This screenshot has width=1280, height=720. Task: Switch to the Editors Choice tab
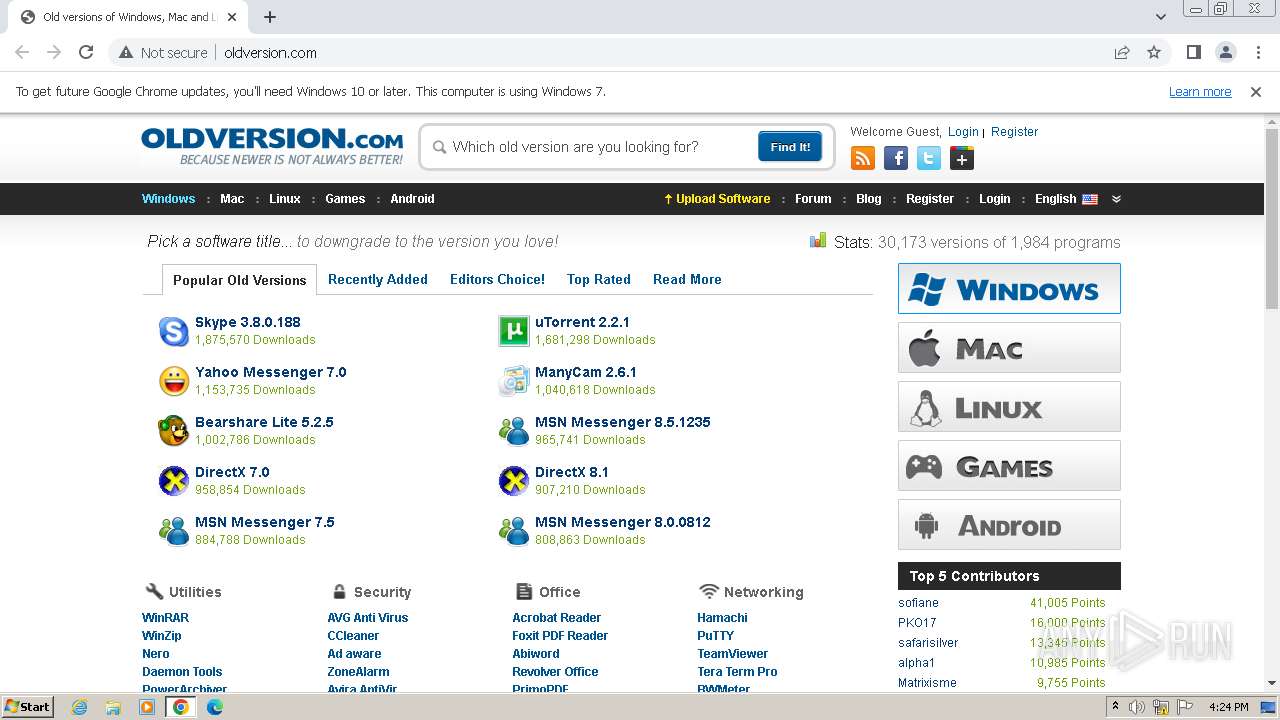497,279
